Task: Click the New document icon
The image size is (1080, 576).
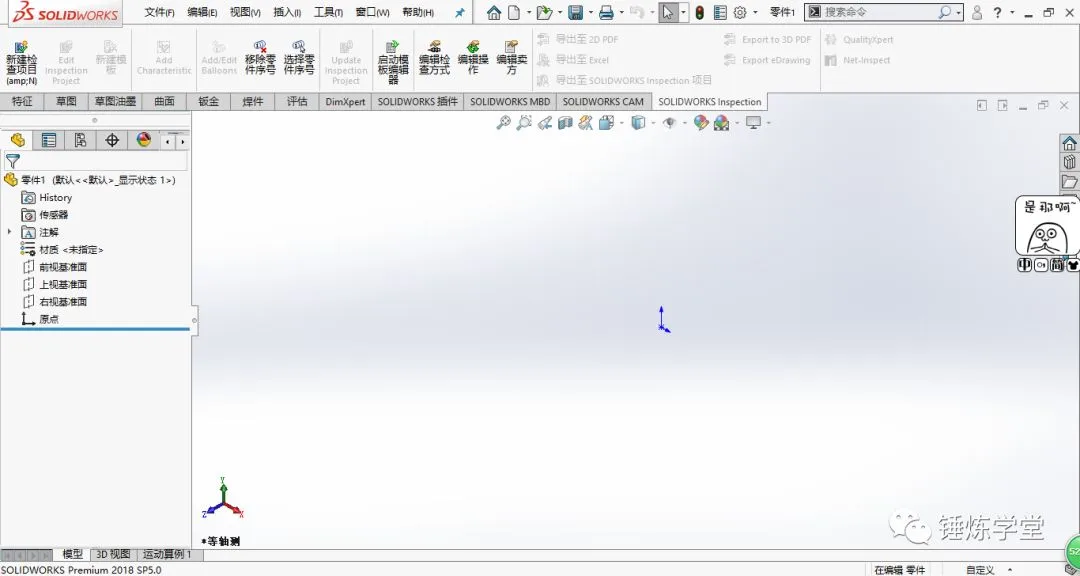Action: click(514, 12)
